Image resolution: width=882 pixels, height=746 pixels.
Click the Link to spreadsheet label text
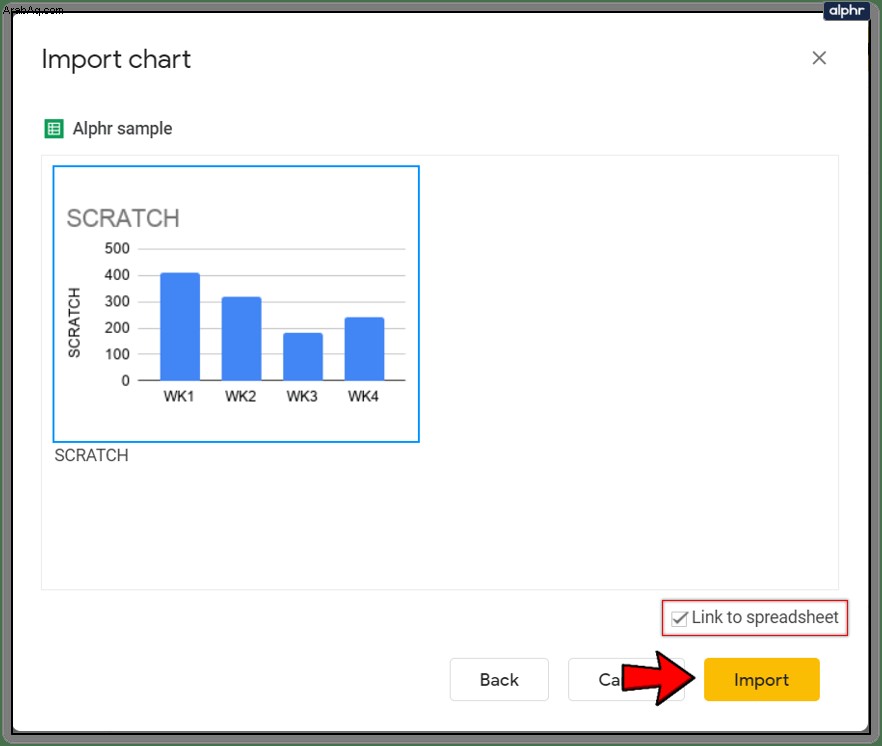[764, 617]
